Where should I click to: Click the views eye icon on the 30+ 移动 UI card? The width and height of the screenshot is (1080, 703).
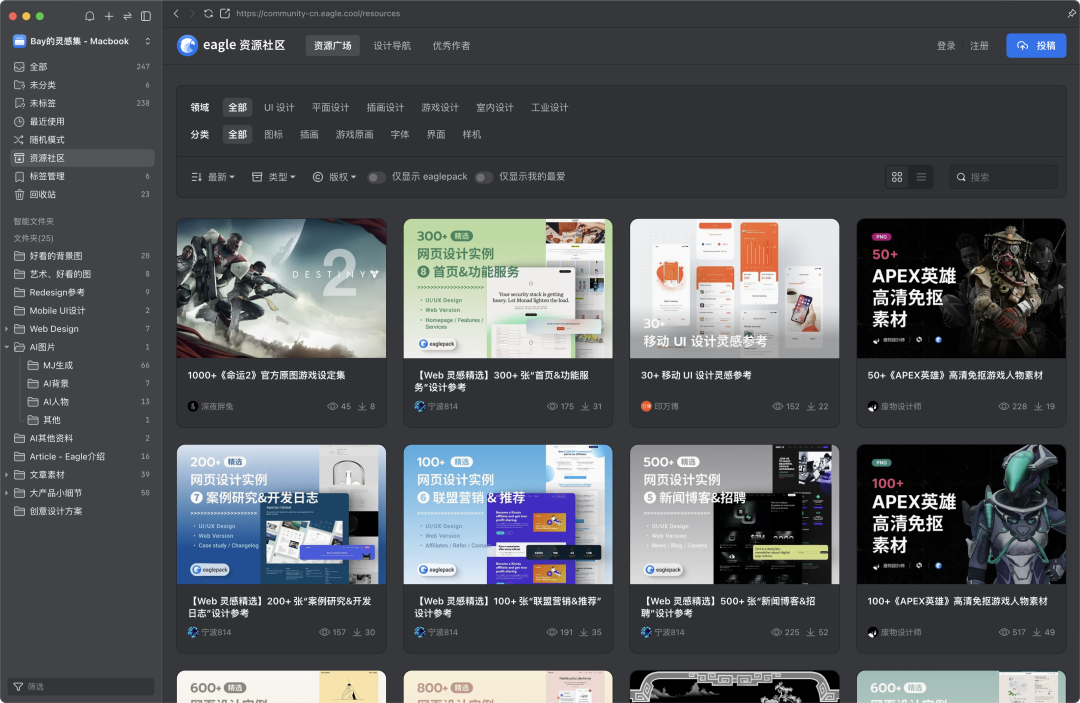coord(778,406)
